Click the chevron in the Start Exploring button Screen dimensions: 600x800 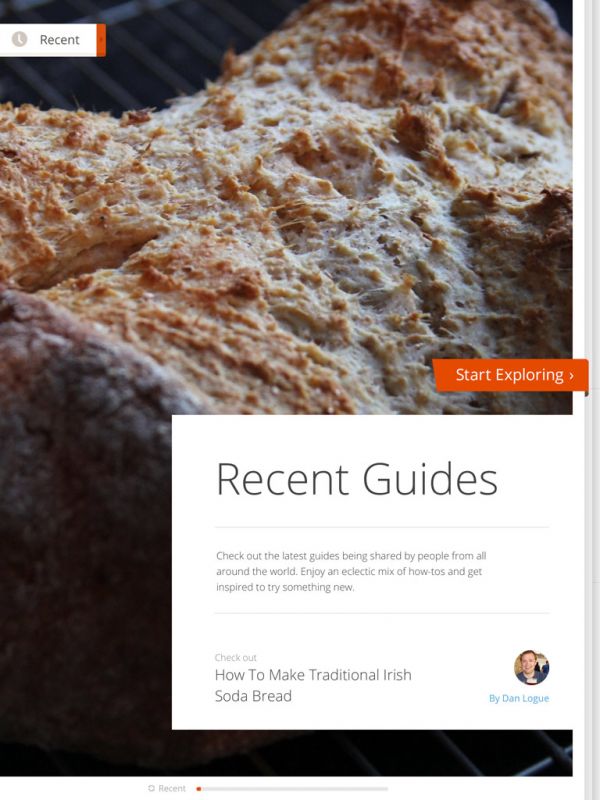tap(571, 376)
